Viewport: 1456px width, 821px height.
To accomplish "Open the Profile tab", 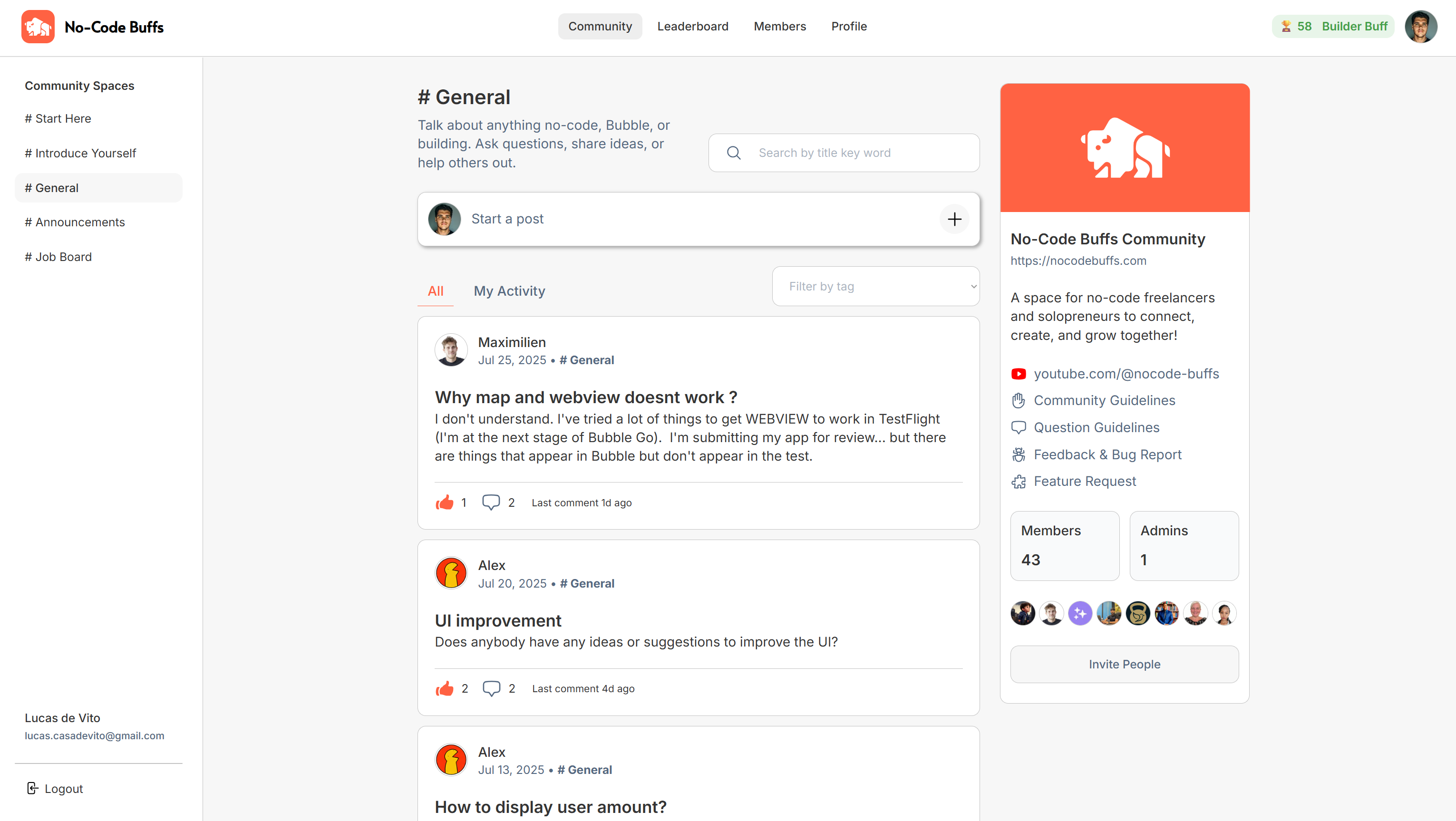I will pyautogui.click(x=849, y=27).
